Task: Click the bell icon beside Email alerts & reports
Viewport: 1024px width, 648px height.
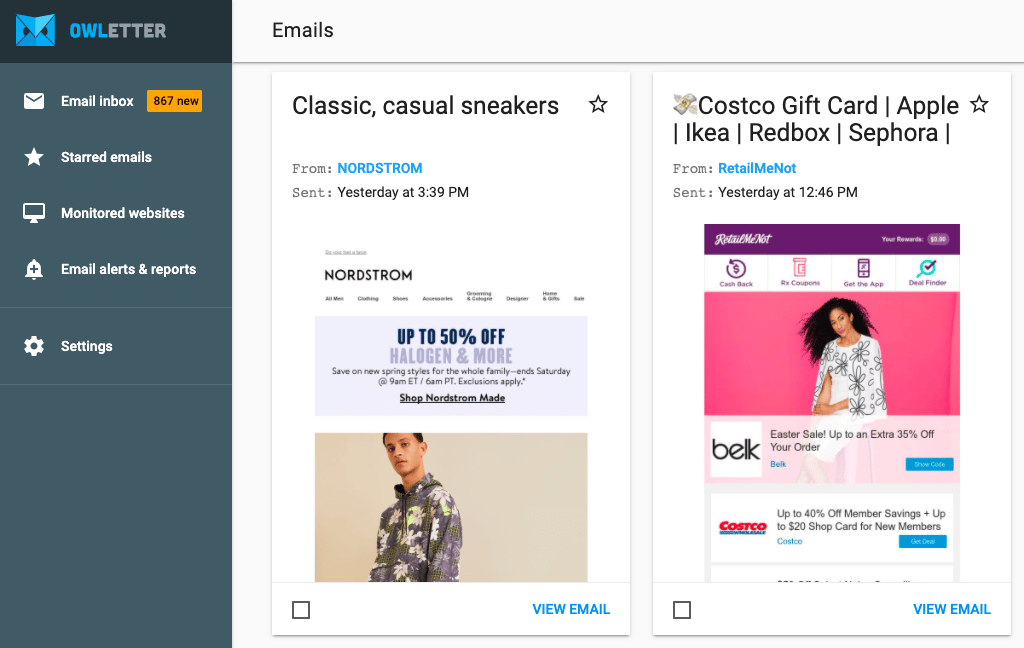Action: click(34, 269)
